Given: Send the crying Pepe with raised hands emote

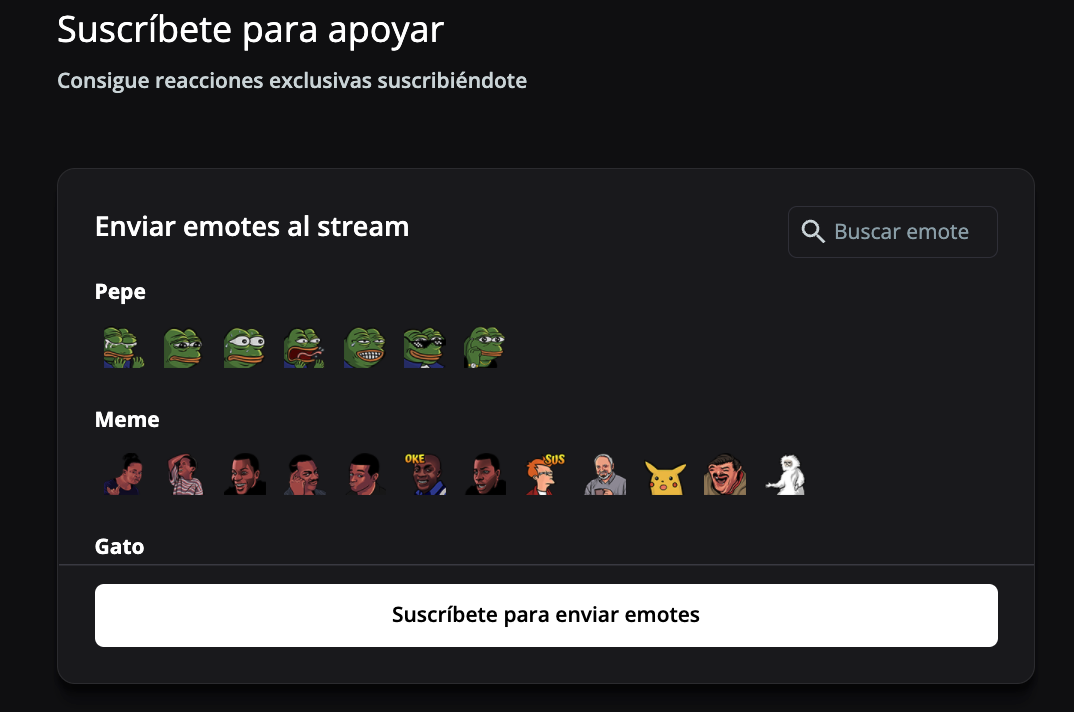Looking at the screenshot, I should coord(124,347).
